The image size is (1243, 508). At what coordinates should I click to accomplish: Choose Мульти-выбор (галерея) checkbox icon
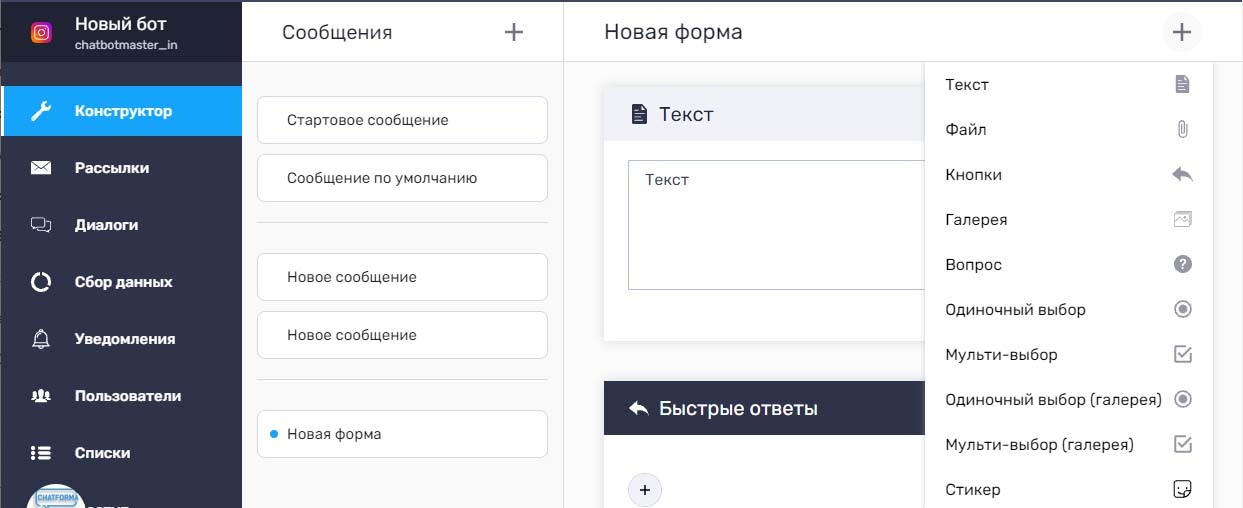(1182, 445)
